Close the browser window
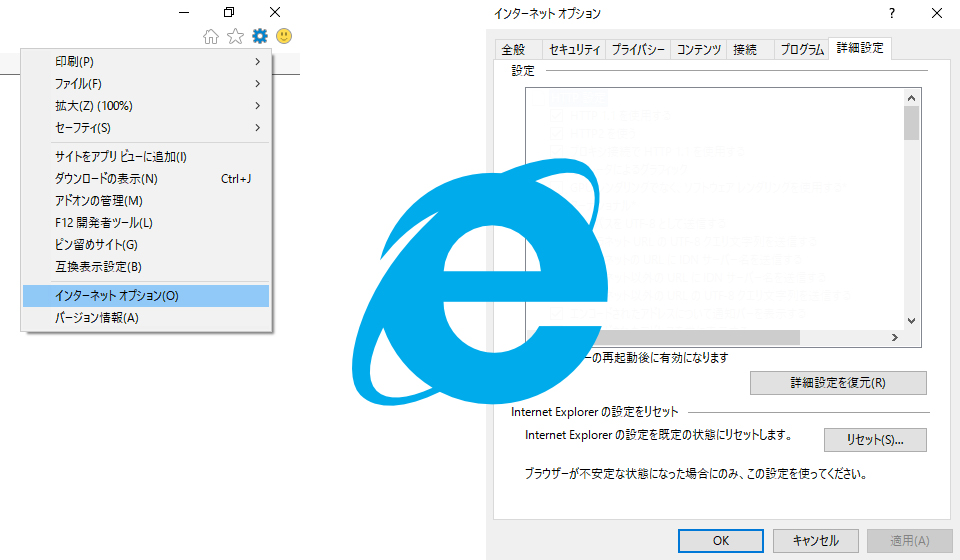Image resolution: width=960 pixels, height=560 pixels. 275,12
